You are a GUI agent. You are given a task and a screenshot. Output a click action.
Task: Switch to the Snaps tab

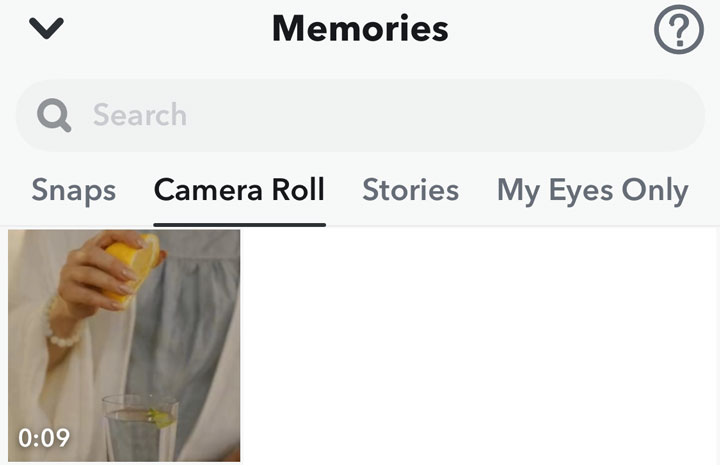point(73,191)
